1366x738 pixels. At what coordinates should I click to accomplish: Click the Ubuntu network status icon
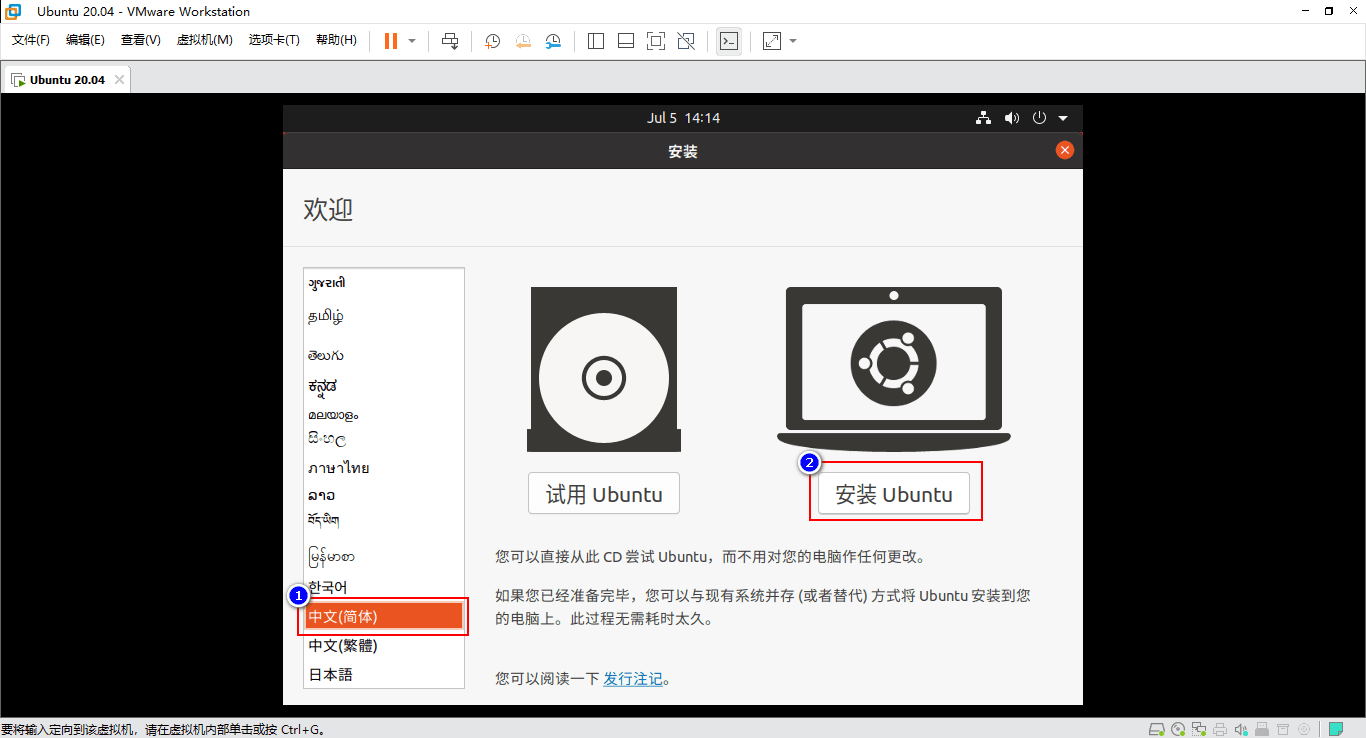[x=984, y=118]
